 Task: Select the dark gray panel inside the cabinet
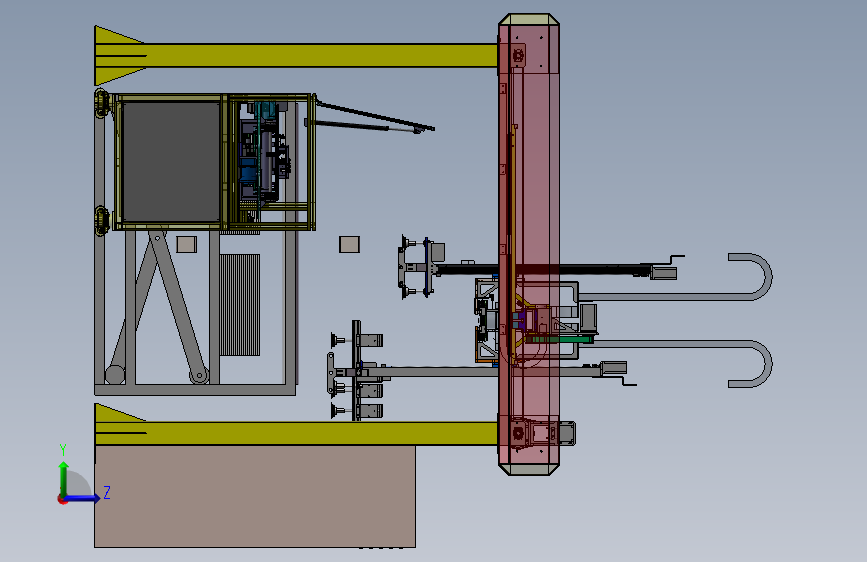[x=171, y=162]
